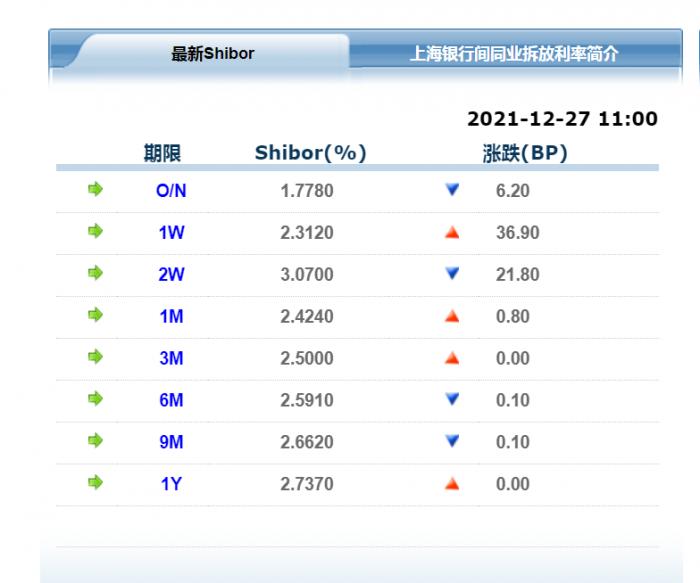
Task: Click the 1M change value 0.80
Action: [512, 316]
